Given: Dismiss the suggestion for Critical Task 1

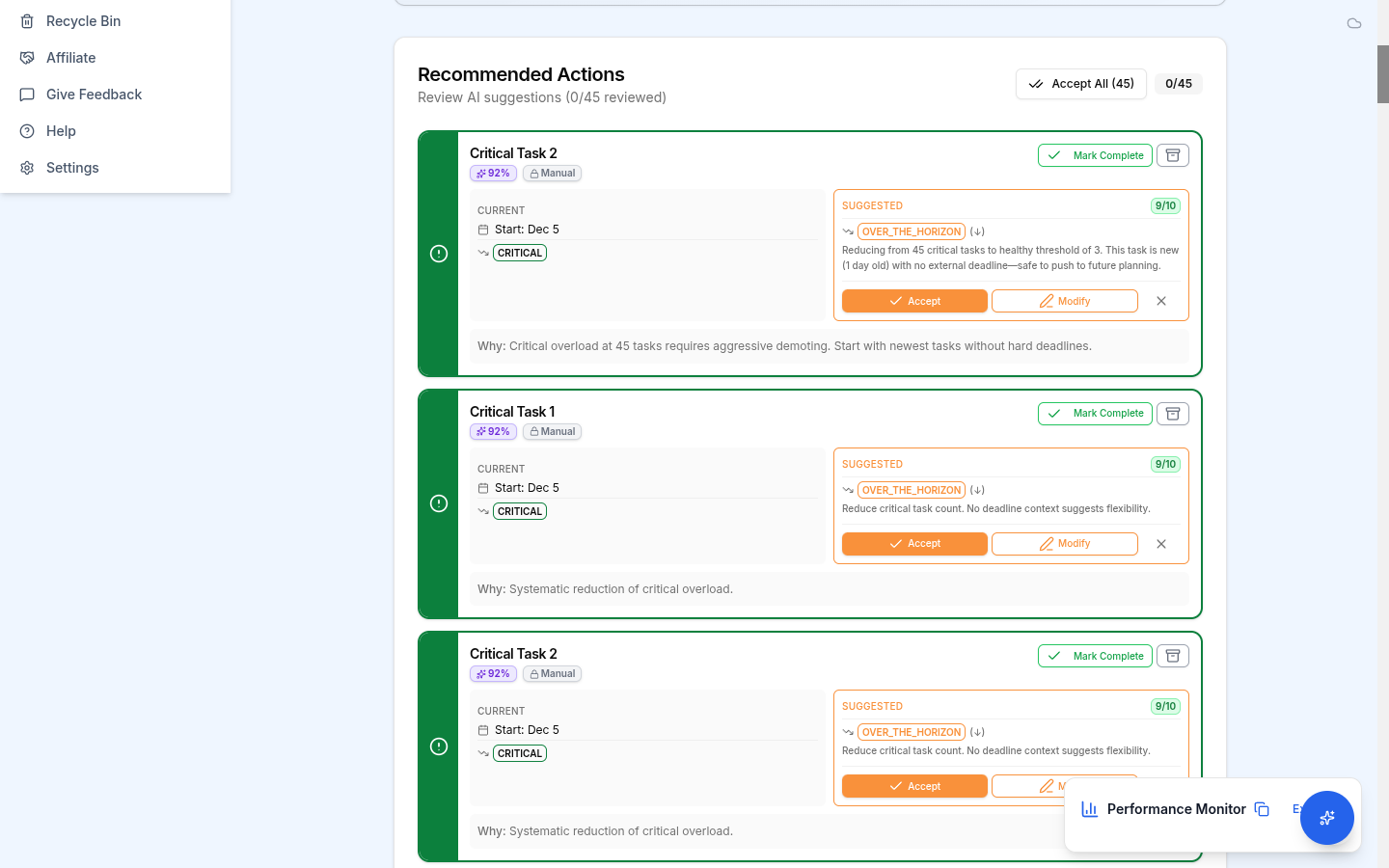Looking at the screenshot, I should (x=1161, y=544).
